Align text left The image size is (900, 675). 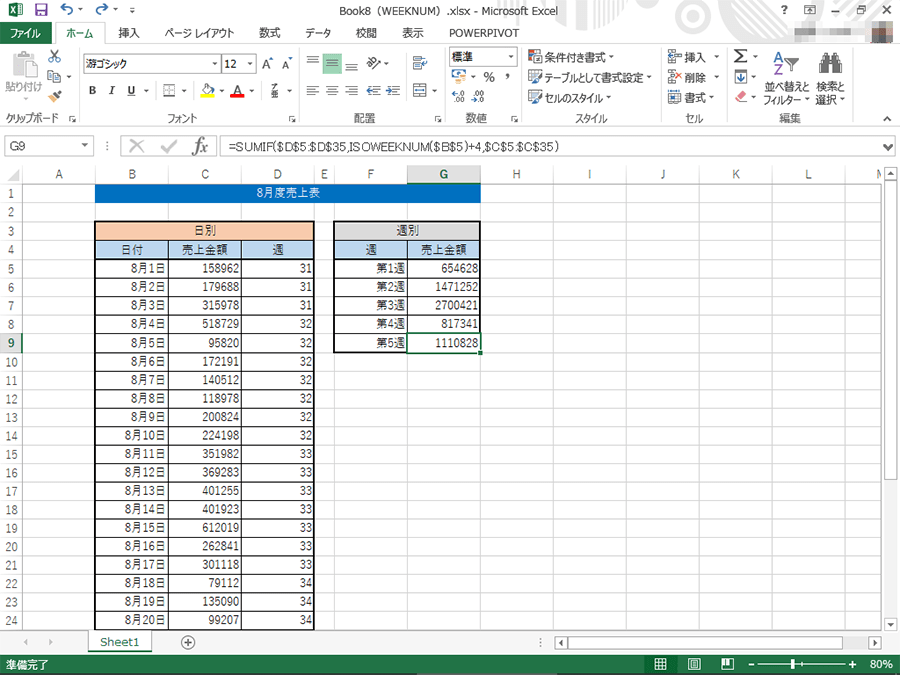313,91
